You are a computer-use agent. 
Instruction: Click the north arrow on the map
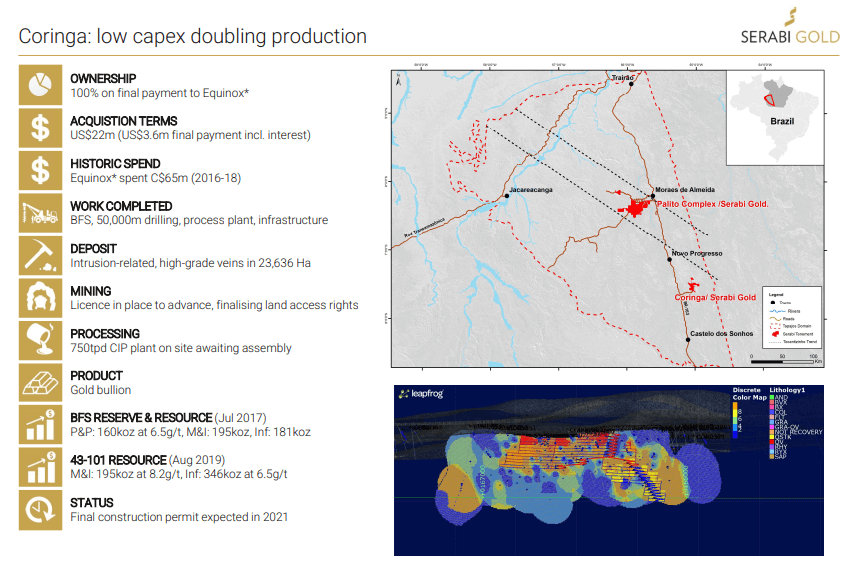tap(399, 79)
